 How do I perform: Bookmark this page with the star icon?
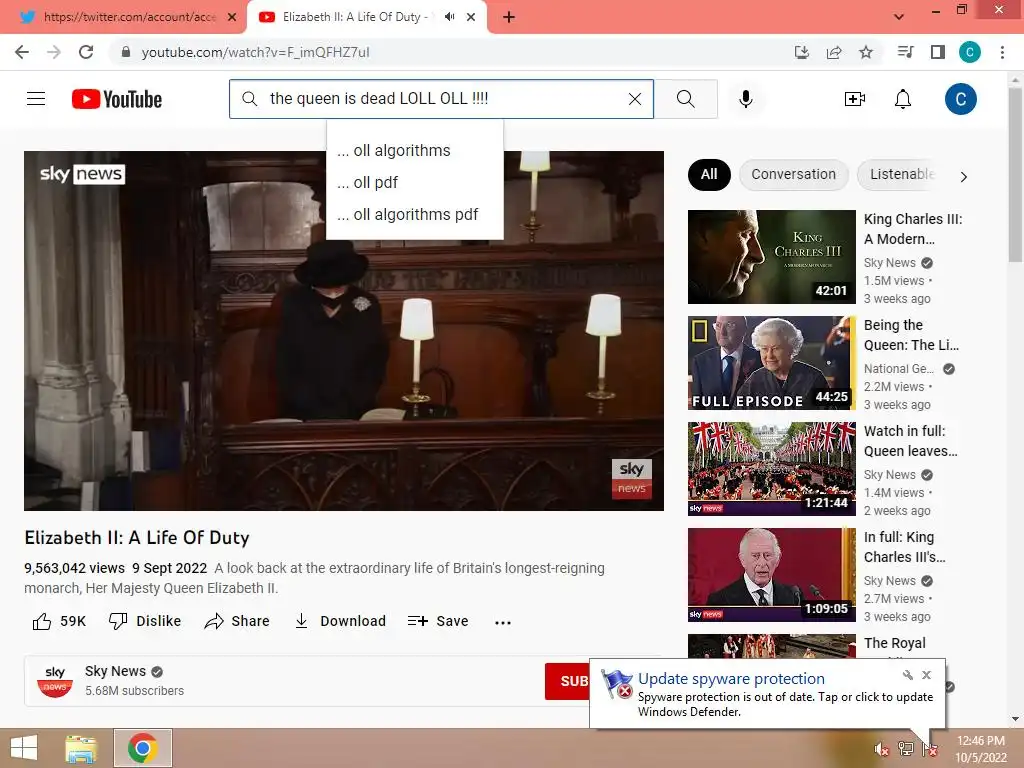(866, 52)
